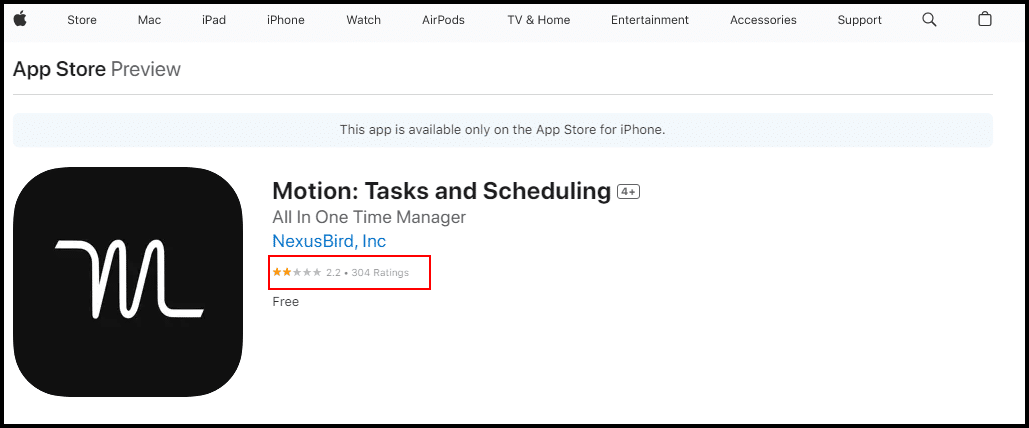
Task: Open the shopping bag icon
Action: click(984, 19)
